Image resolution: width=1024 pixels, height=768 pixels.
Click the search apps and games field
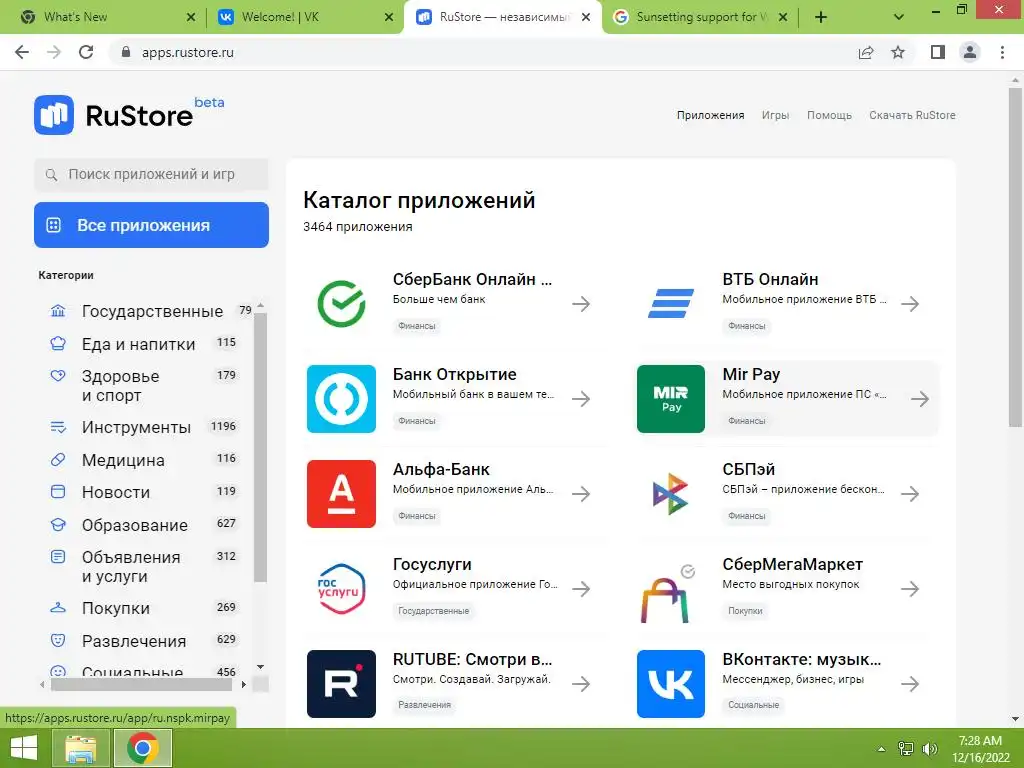tap(152, 174)
